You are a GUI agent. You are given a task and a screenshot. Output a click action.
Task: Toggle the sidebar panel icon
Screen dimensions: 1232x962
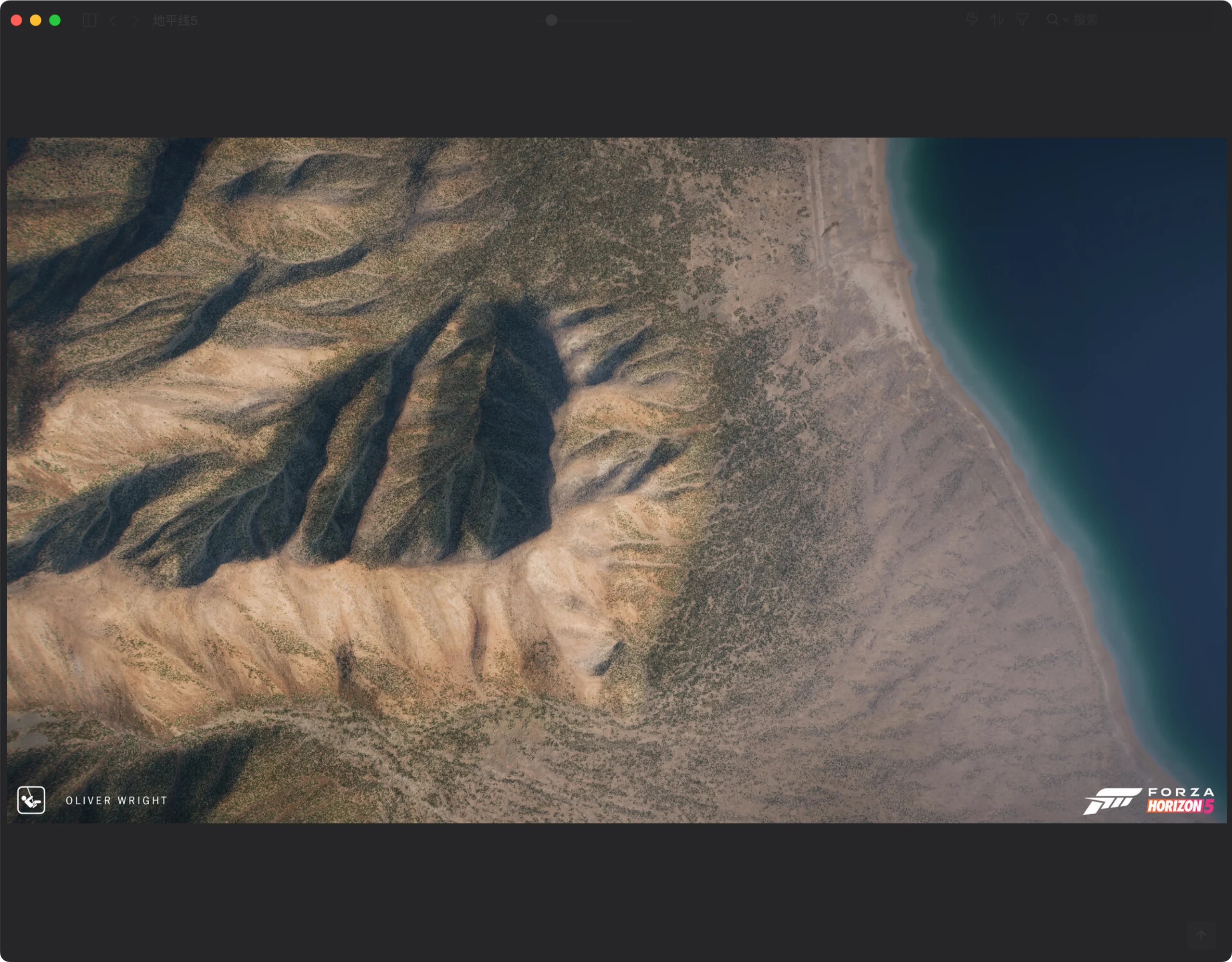[x=90, y=20]
